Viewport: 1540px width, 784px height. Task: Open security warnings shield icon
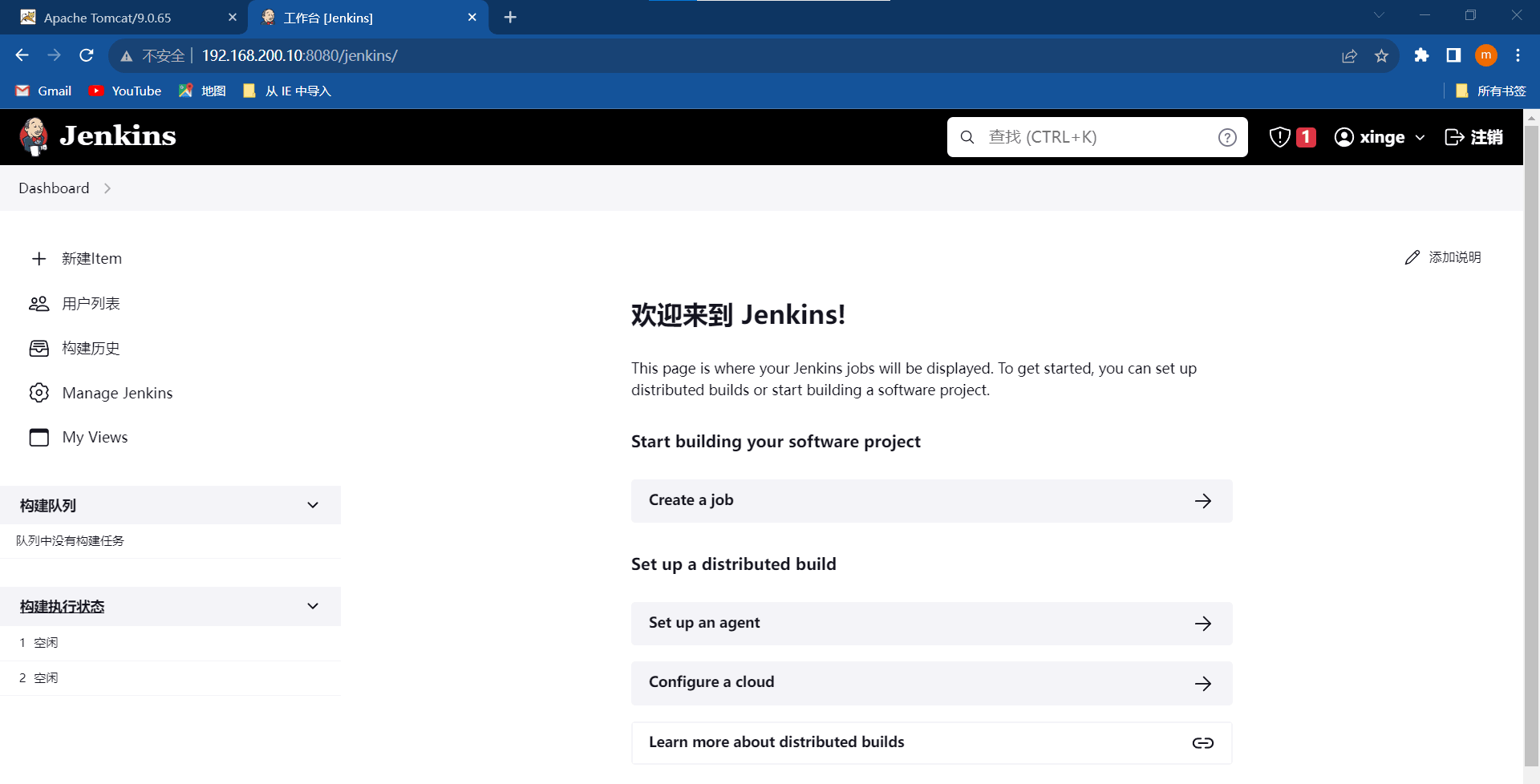click(x=1280, y=137)
